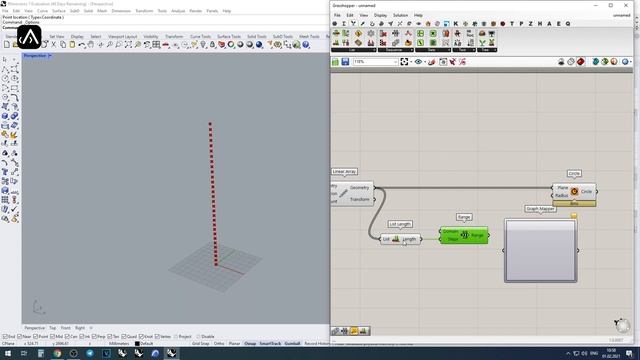Image resolution: width=640 pixels, height=360 pixels.
Task: Open dropdown arrow next to preview eye icon
Action: tap(425, 62)
